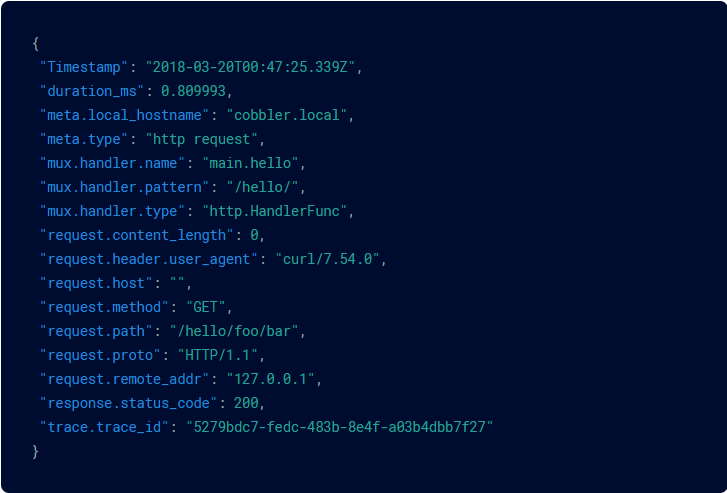Click the "meta.local_hostname" key
727x493 pixels.
click(124, 115)
